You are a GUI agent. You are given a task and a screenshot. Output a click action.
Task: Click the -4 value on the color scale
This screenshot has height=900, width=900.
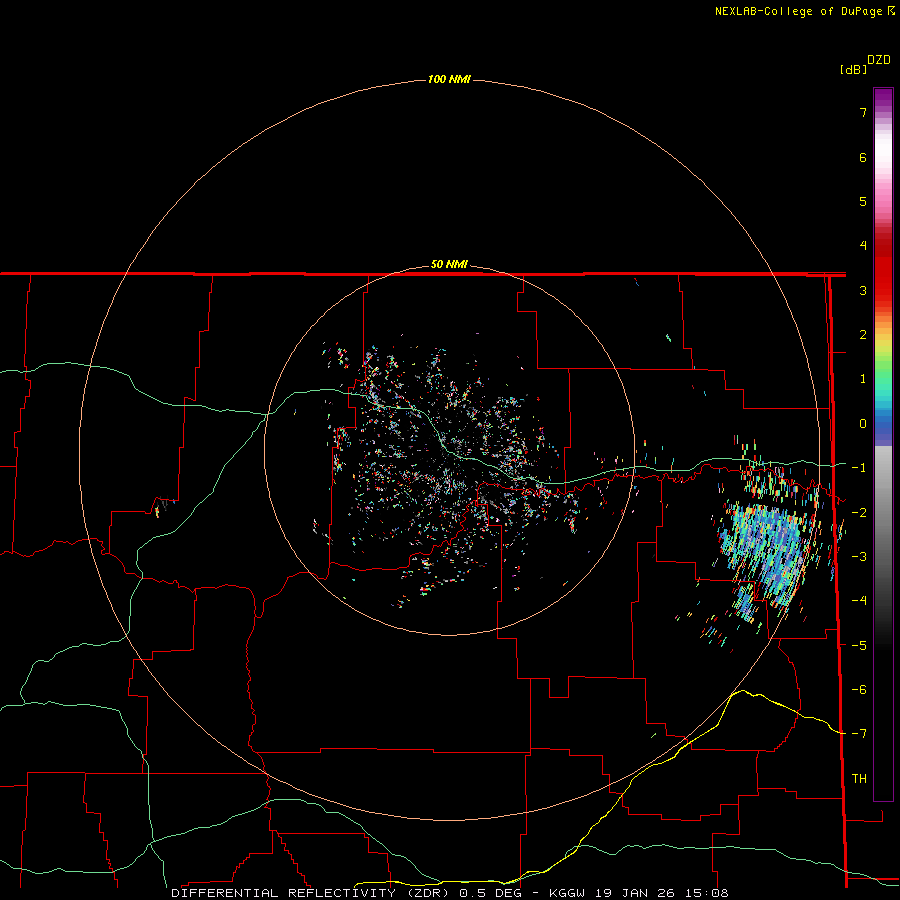[859, 601]
